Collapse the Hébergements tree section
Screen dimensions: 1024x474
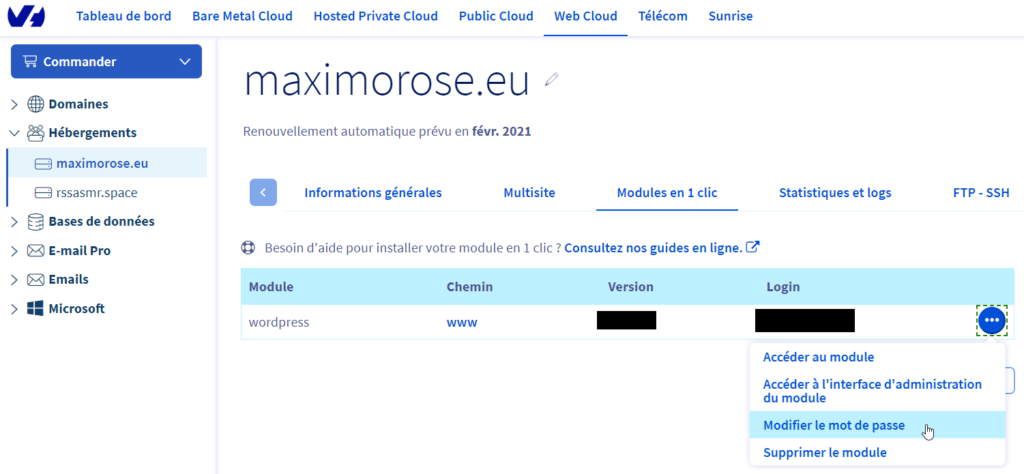14,133
